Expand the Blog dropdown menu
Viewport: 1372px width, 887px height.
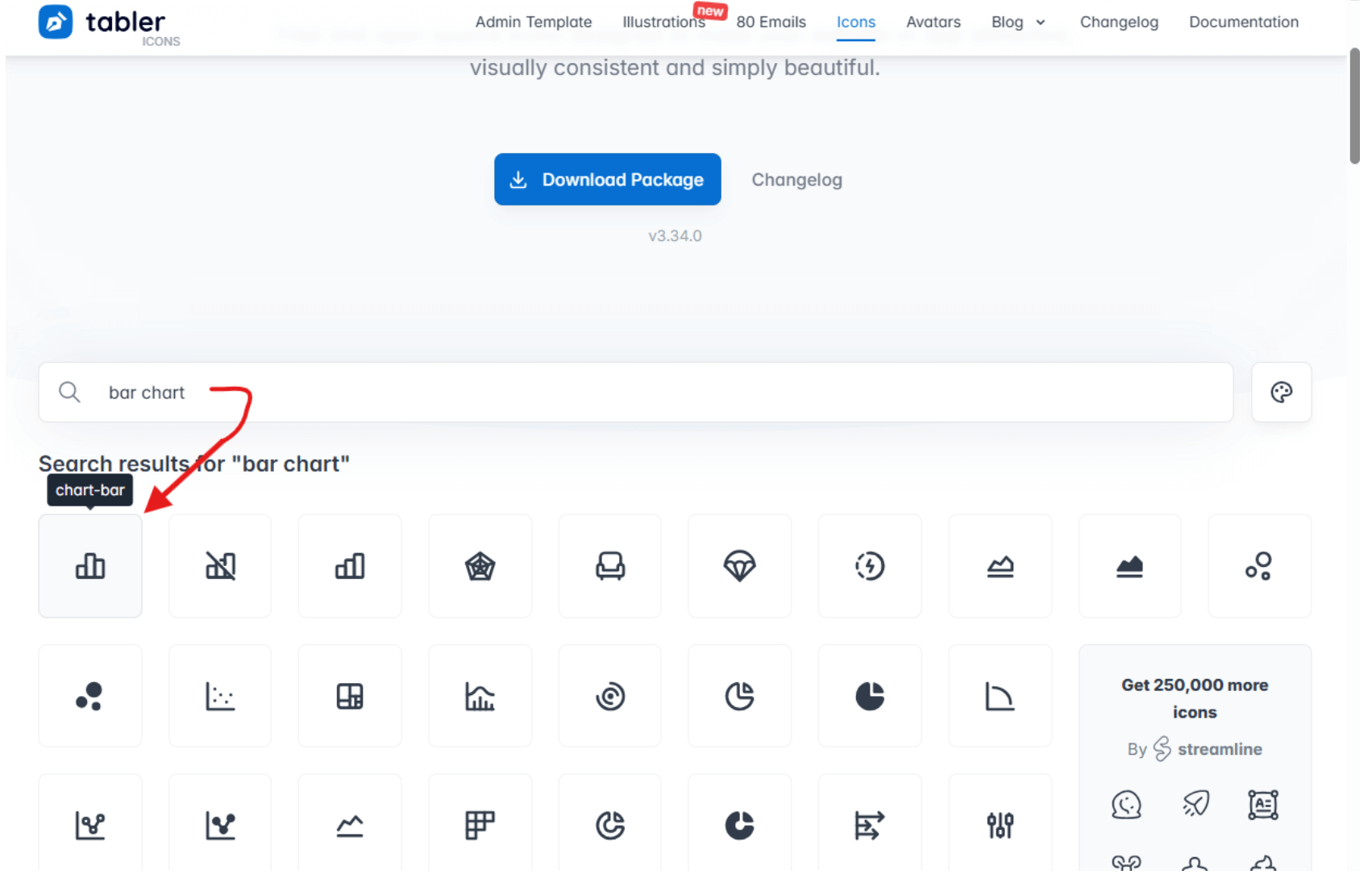[1018, 22]
